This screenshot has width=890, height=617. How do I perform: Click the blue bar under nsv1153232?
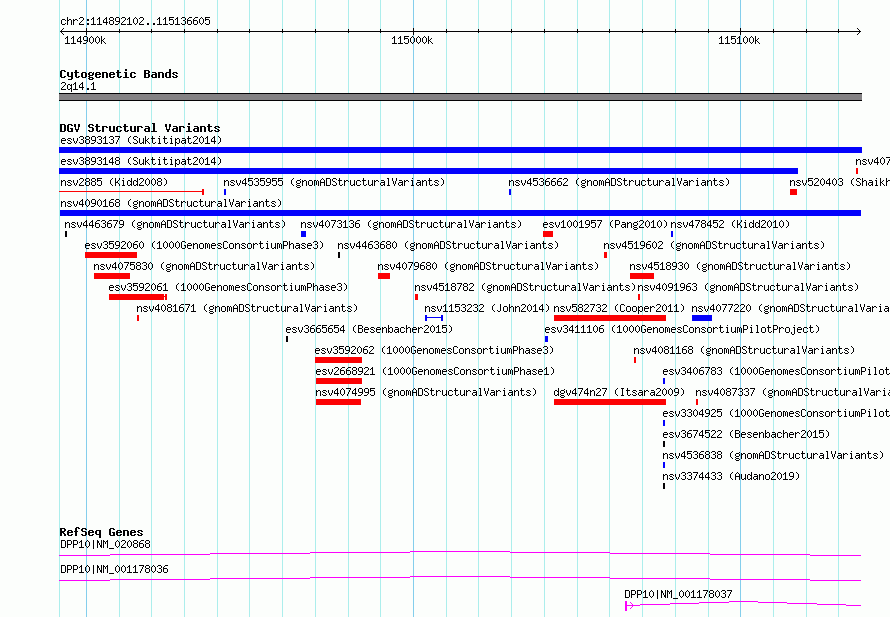(x=434, y=318)
